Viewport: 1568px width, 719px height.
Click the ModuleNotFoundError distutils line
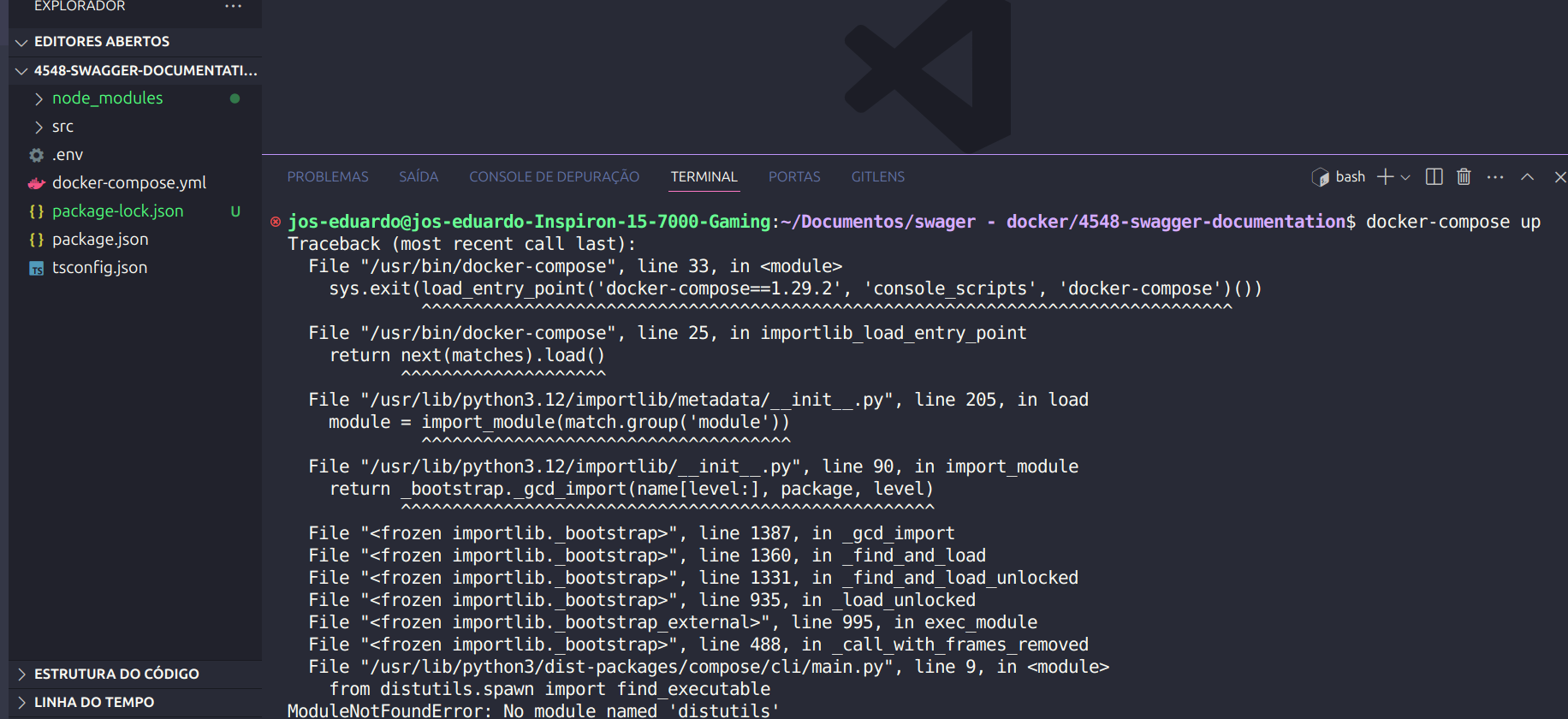point(533,710)
